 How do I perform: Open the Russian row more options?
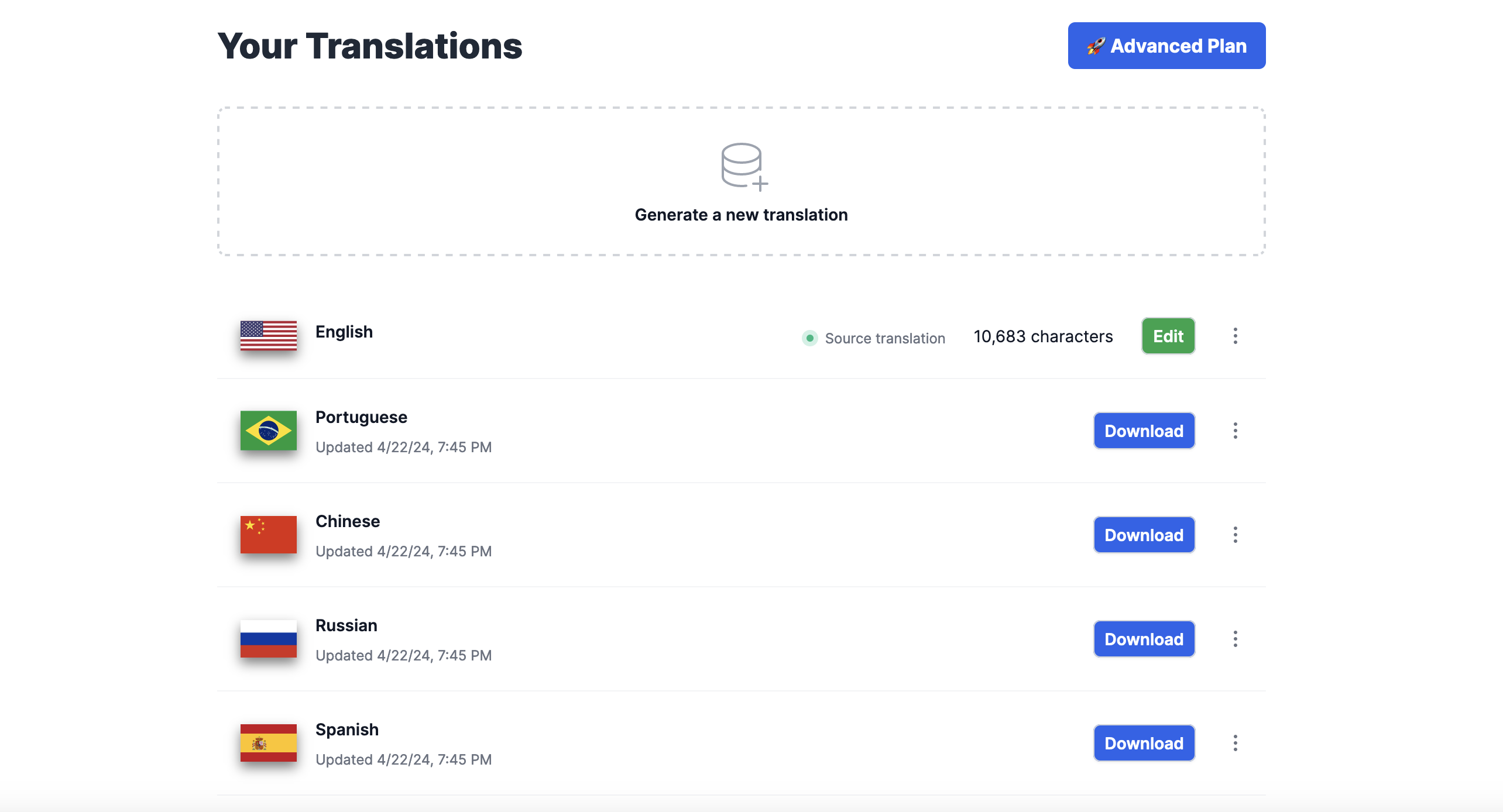click(x=1235, y=639)
